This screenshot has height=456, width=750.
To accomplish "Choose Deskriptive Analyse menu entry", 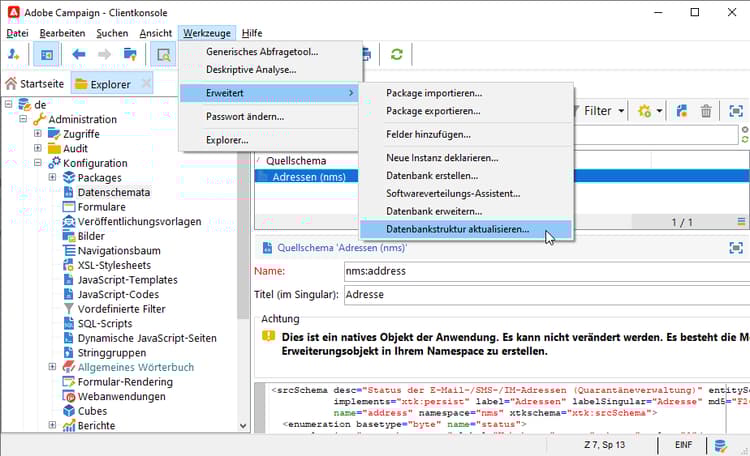I will pos(270,70).
